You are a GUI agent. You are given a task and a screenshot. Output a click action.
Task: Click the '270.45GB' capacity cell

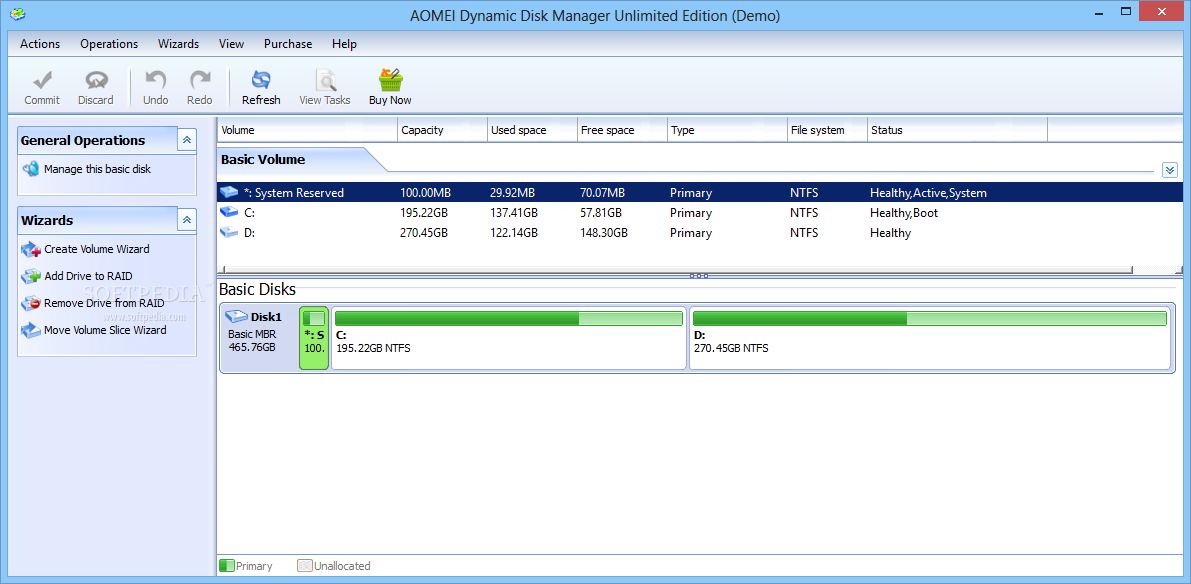click(423, 232)
